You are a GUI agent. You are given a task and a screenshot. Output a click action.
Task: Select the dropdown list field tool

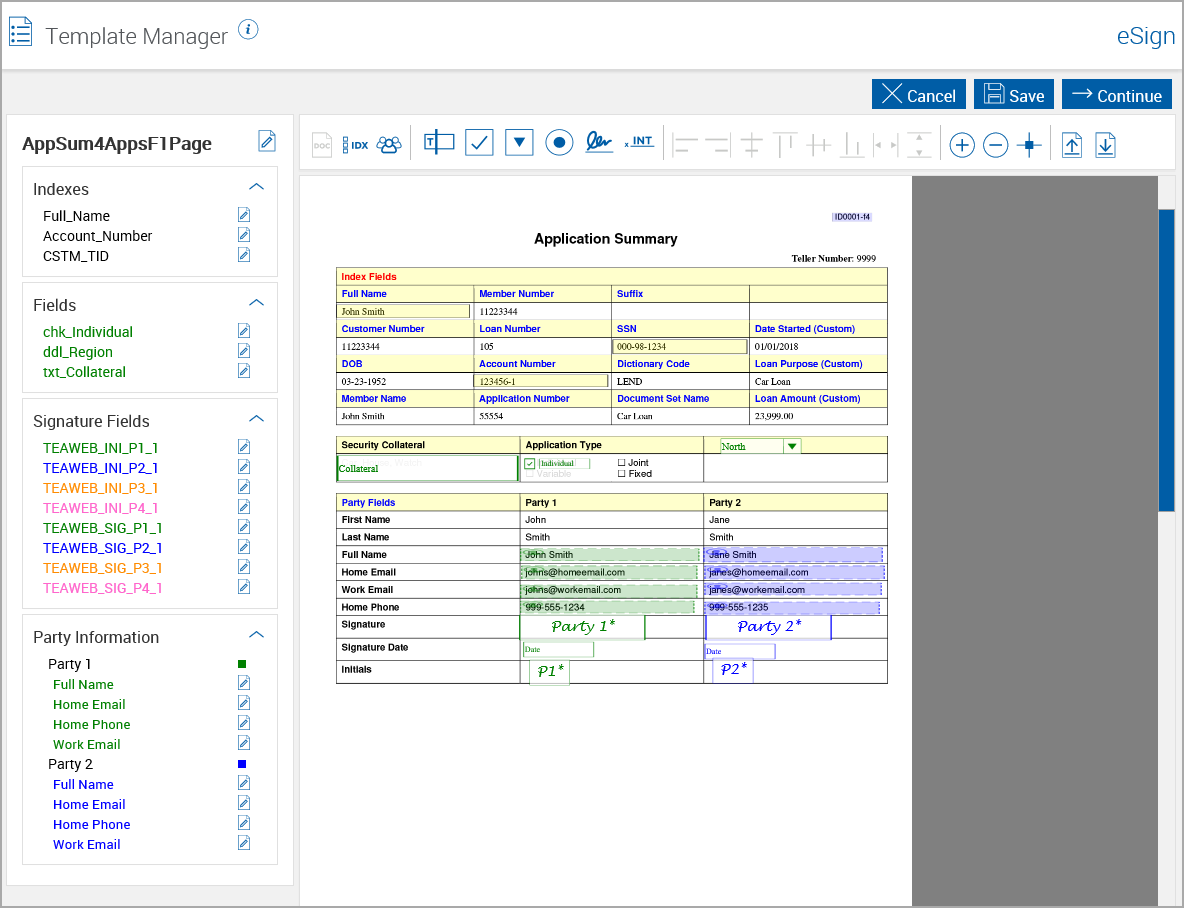[520, 142]
